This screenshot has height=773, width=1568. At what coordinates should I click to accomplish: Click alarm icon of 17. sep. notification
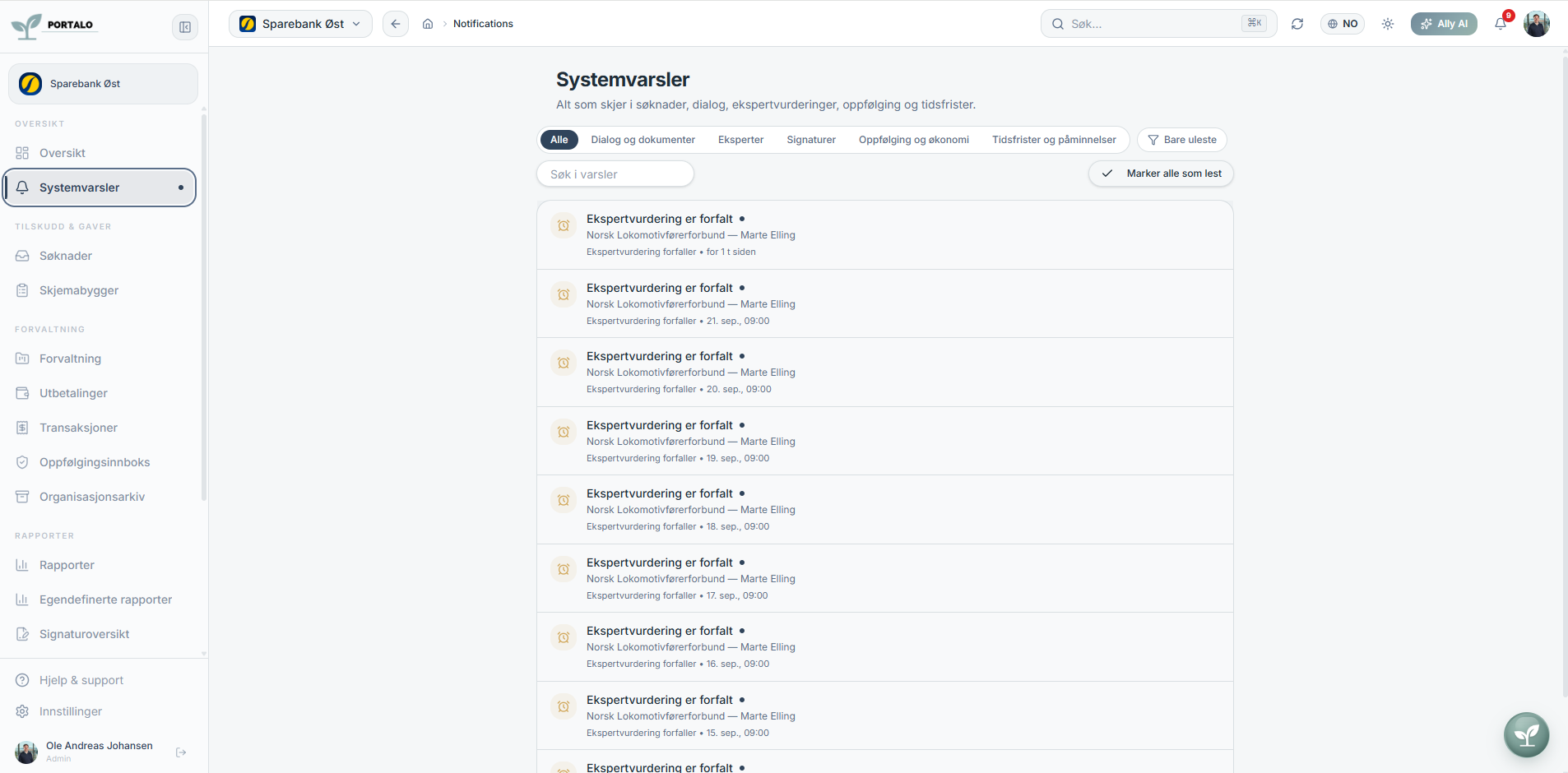coord(564,569)
